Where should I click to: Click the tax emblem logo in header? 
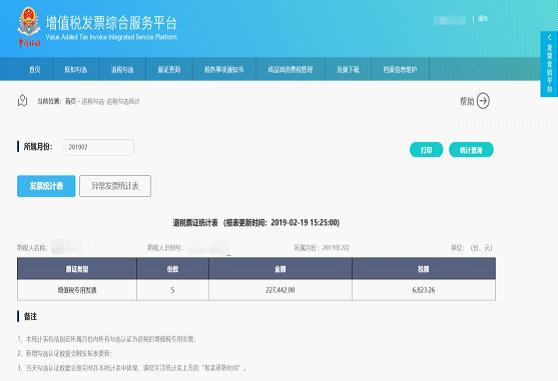pos(29,27)
